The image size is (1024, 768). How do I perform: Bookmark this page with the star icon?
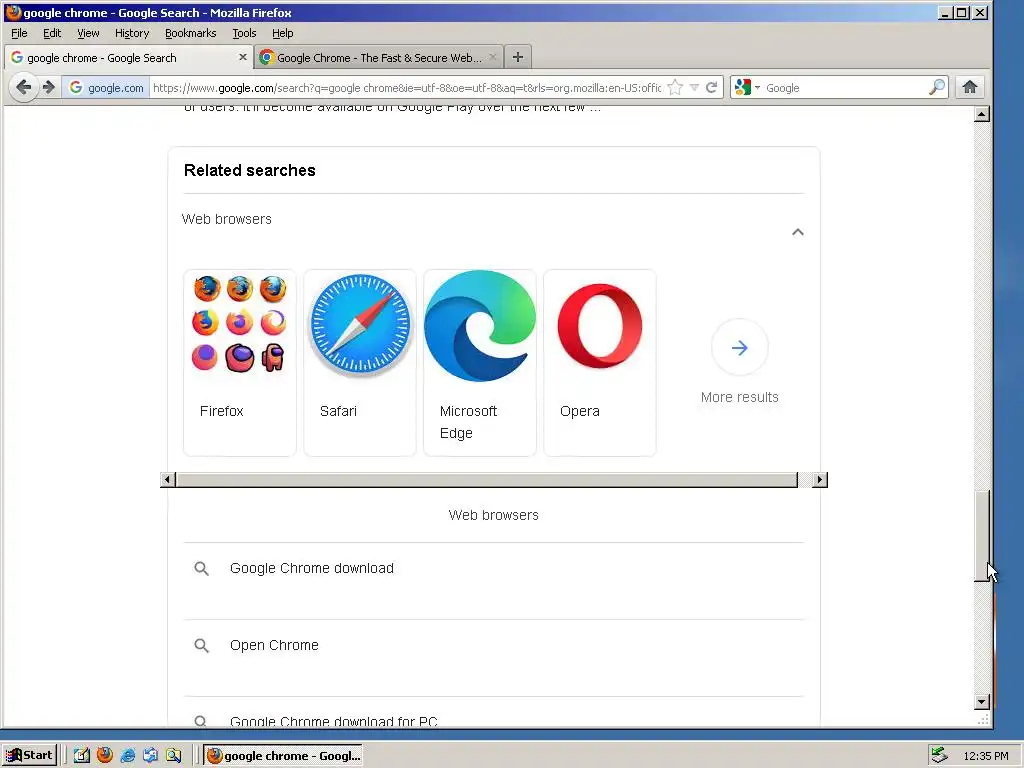675,88
